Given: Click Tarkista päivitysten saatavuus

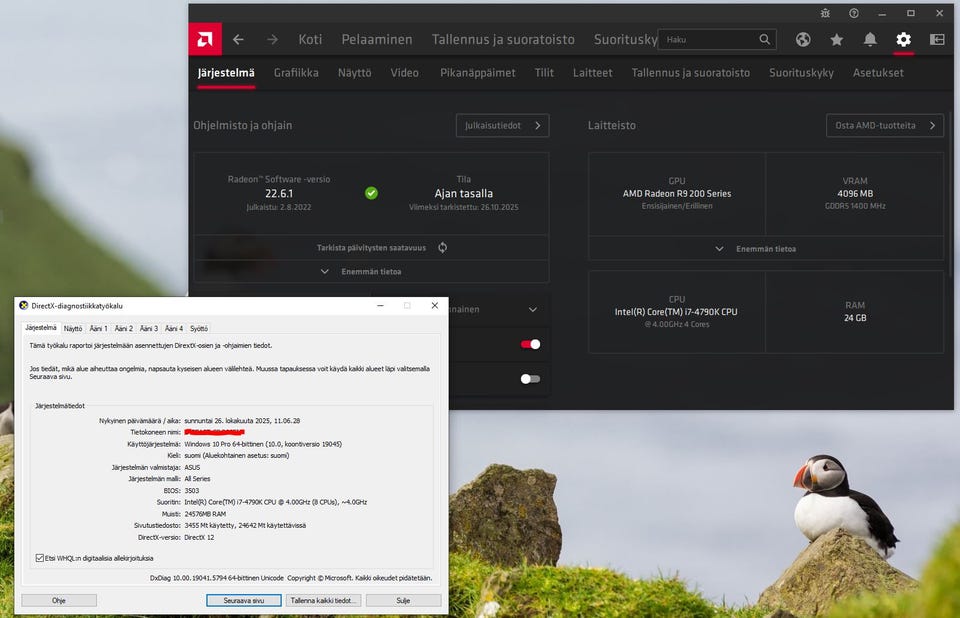Looking at the screenshot, I should pyautogui.click(x=371, y=247).
